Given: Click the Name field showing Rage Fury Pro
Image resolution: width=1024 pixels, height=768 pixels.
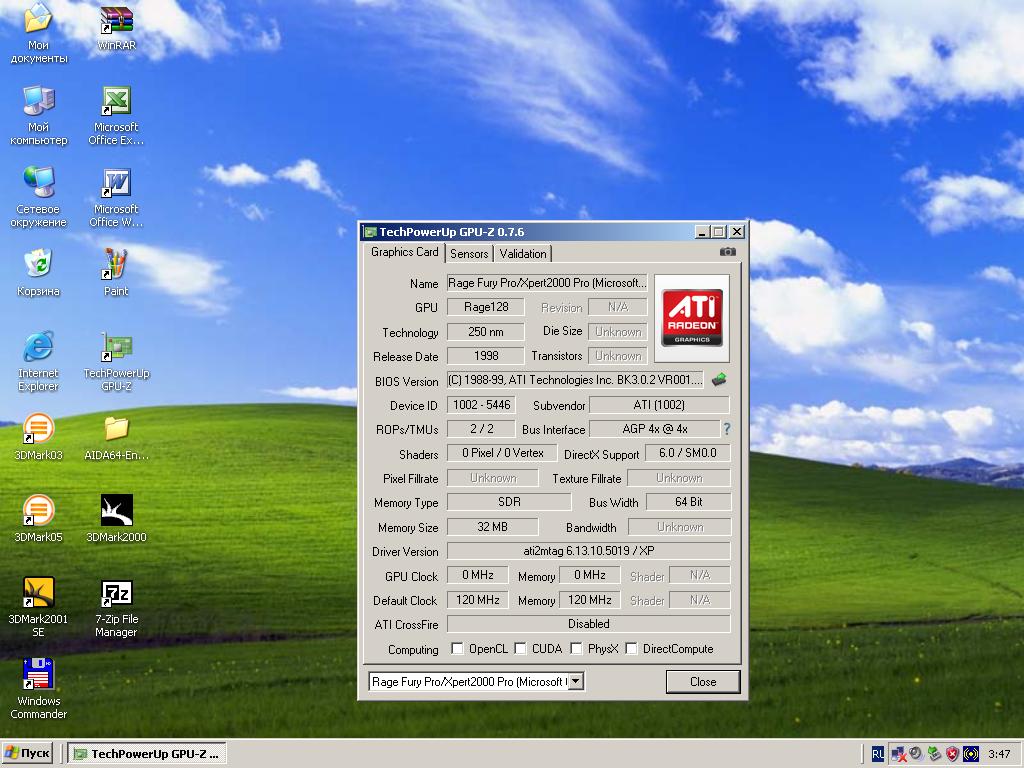Looking at the screenshot, I should coord(547,283).
